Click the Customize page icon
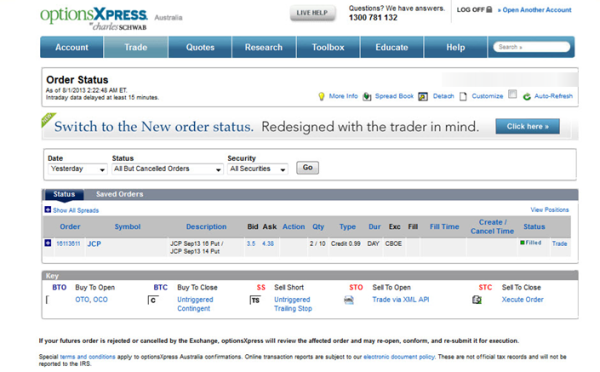The image size is (600, 372). [463, 97]
